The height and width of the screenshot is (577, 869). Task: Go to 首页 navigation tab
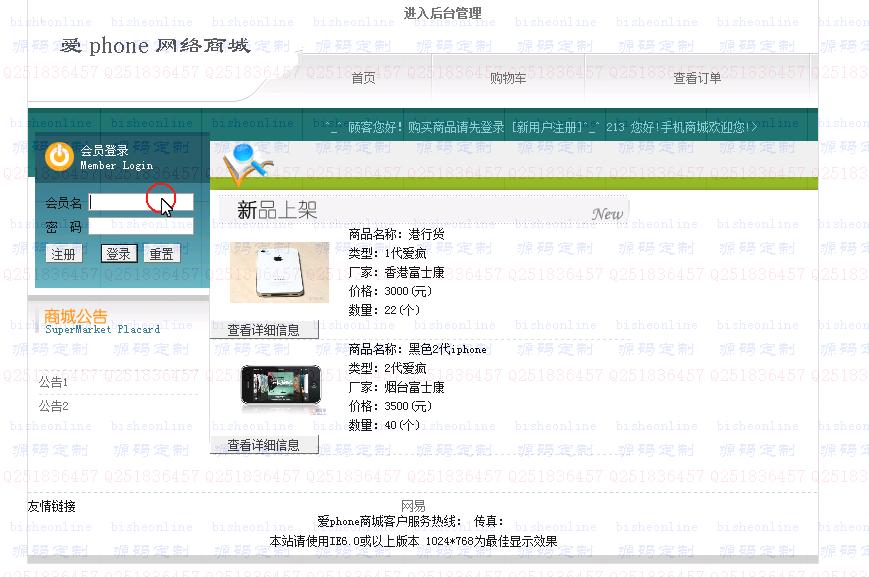point(364,78)
